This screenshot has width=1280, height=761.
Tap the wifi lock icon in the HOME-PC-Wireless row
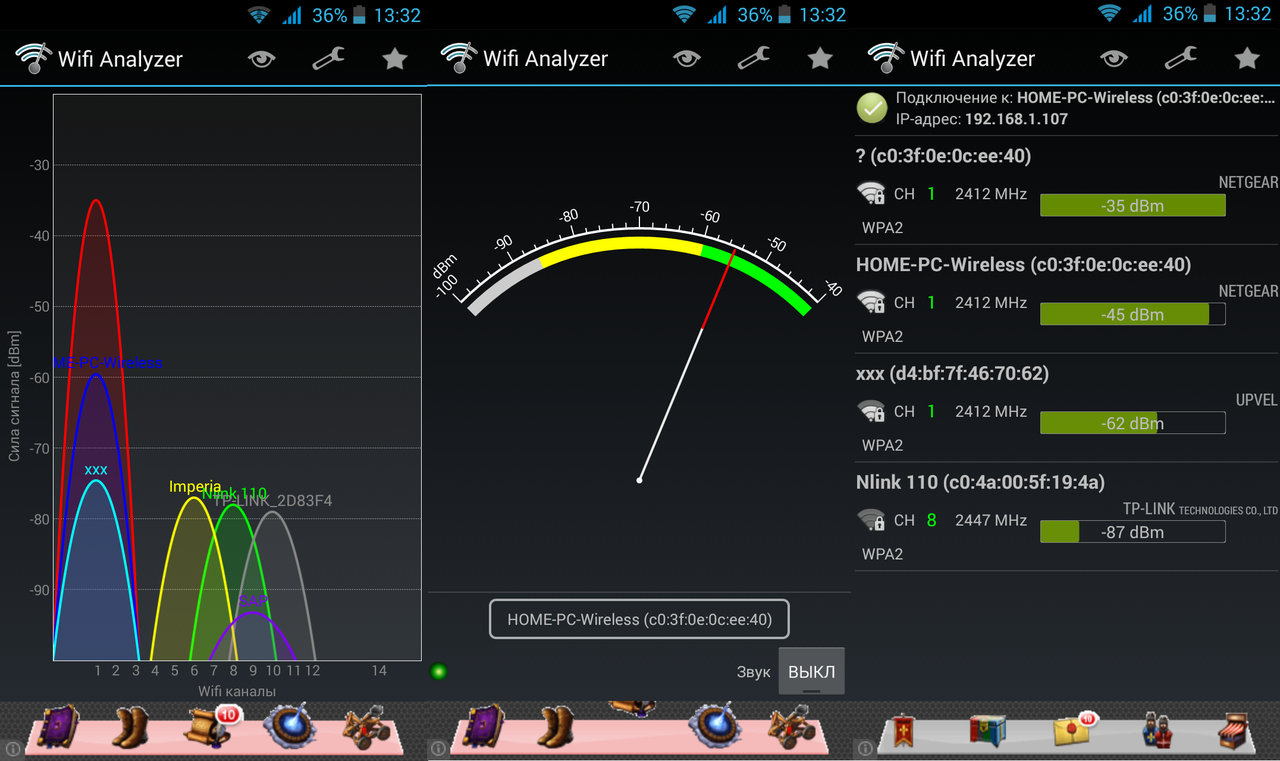[872, 302]
